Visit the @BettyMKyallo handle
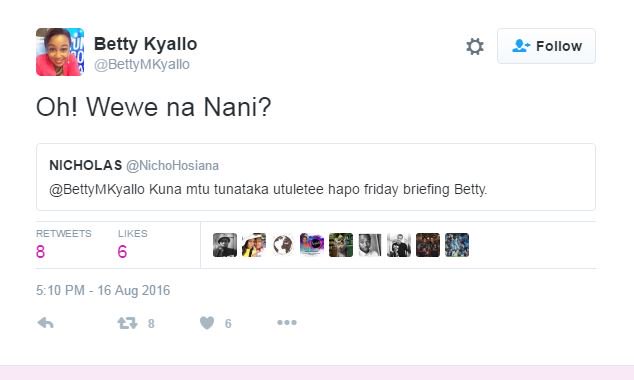The height and width of the screenshot is (380, 634). (x=142, y=64)
